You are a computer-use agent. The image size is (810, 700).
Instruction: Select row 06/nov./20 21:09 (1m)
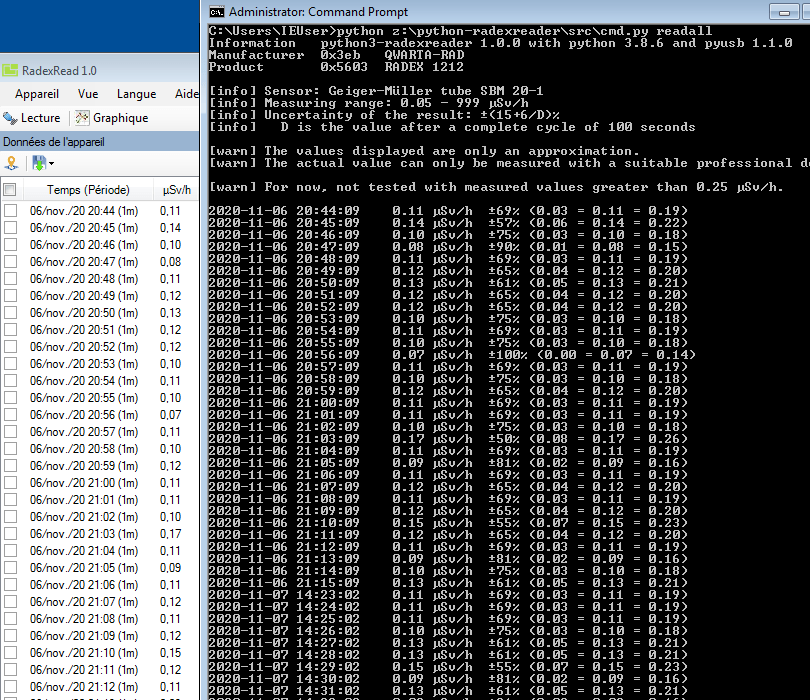click(x=99, y=635)
